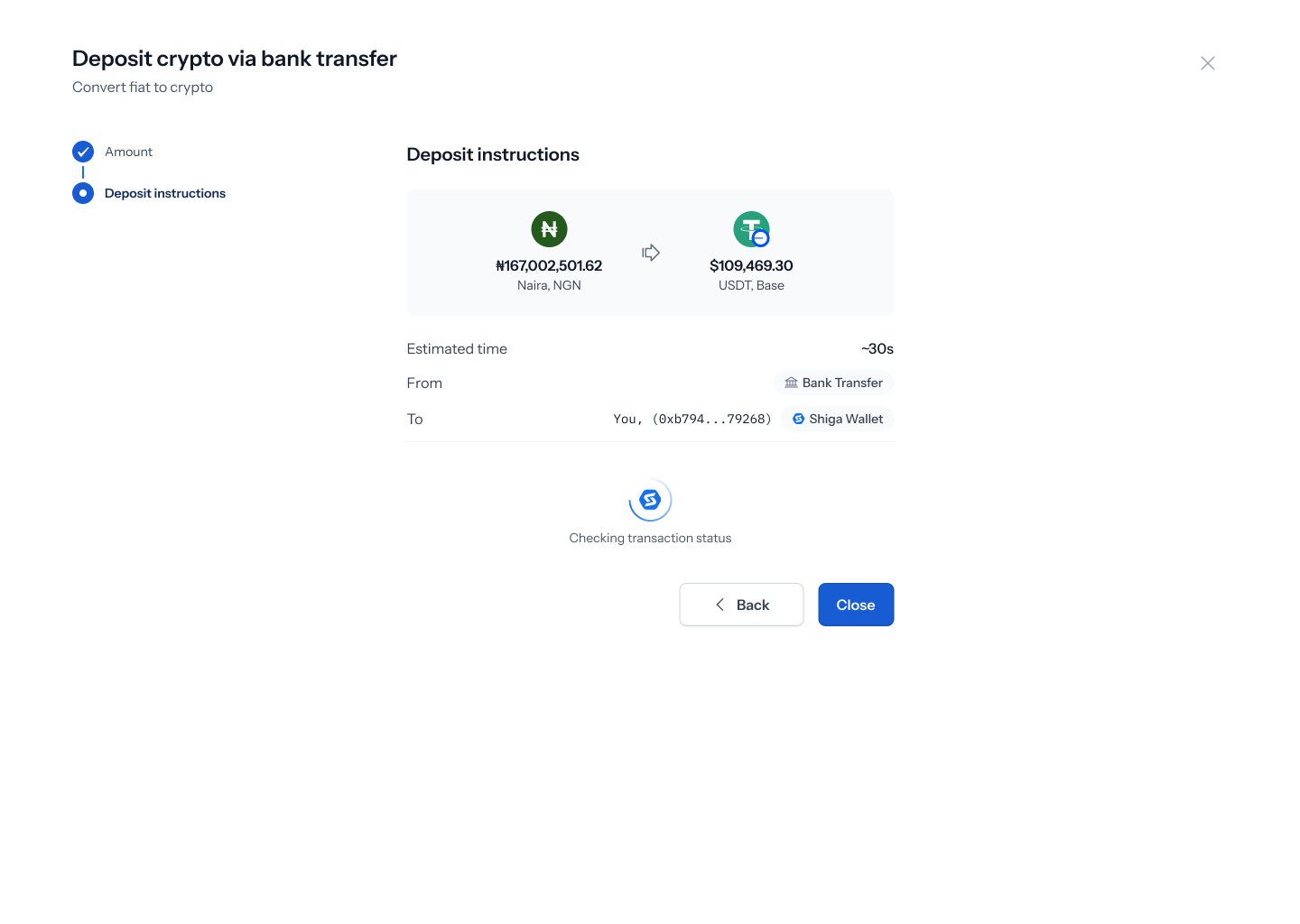Viewport: 1300px width, 924px height.
Task: Click the Naira currency icon
Action: click(x=549, y=229)
